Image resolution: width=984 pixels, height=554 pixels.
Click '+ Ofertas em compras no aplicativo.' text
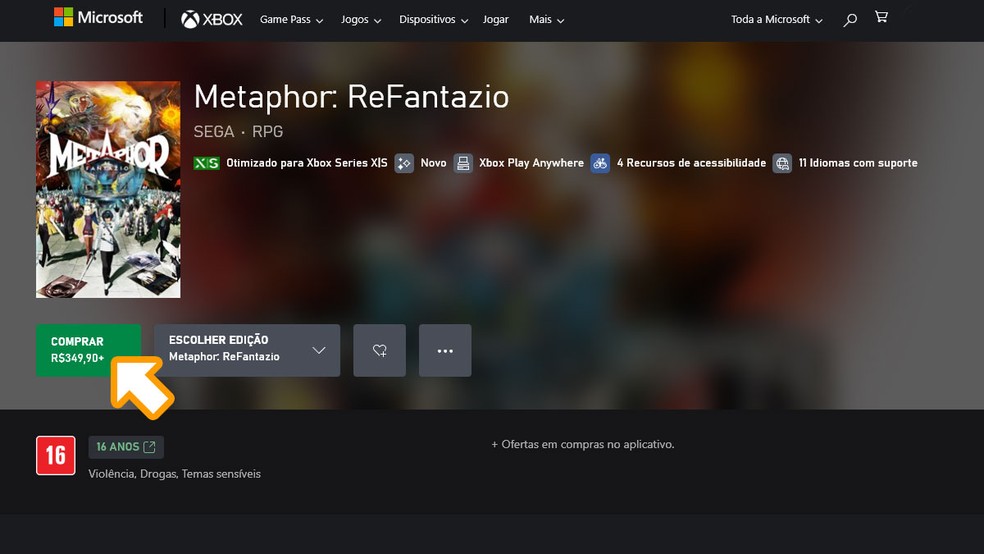[x=582, y=444]
